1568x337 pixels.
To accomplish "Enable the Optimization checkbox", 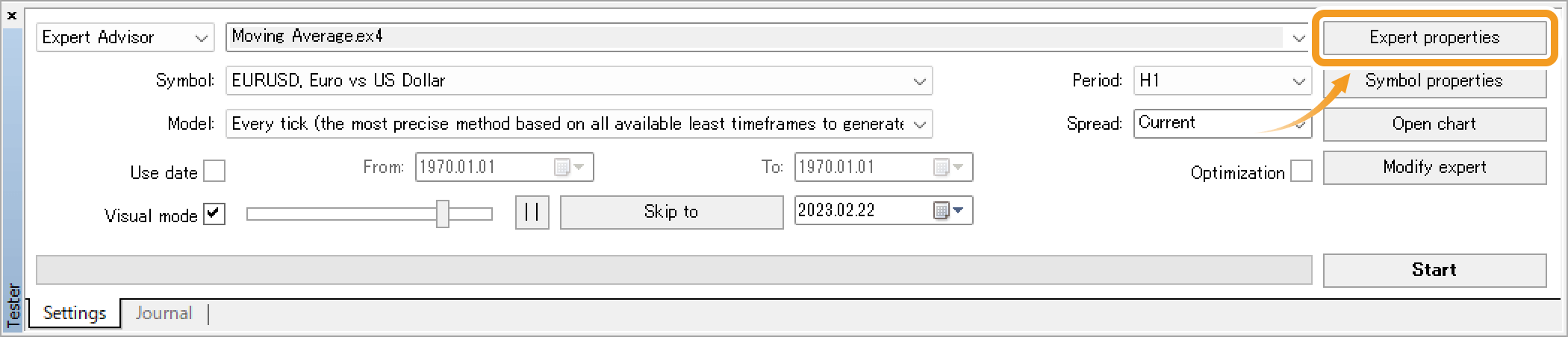I will [1301, 171].
